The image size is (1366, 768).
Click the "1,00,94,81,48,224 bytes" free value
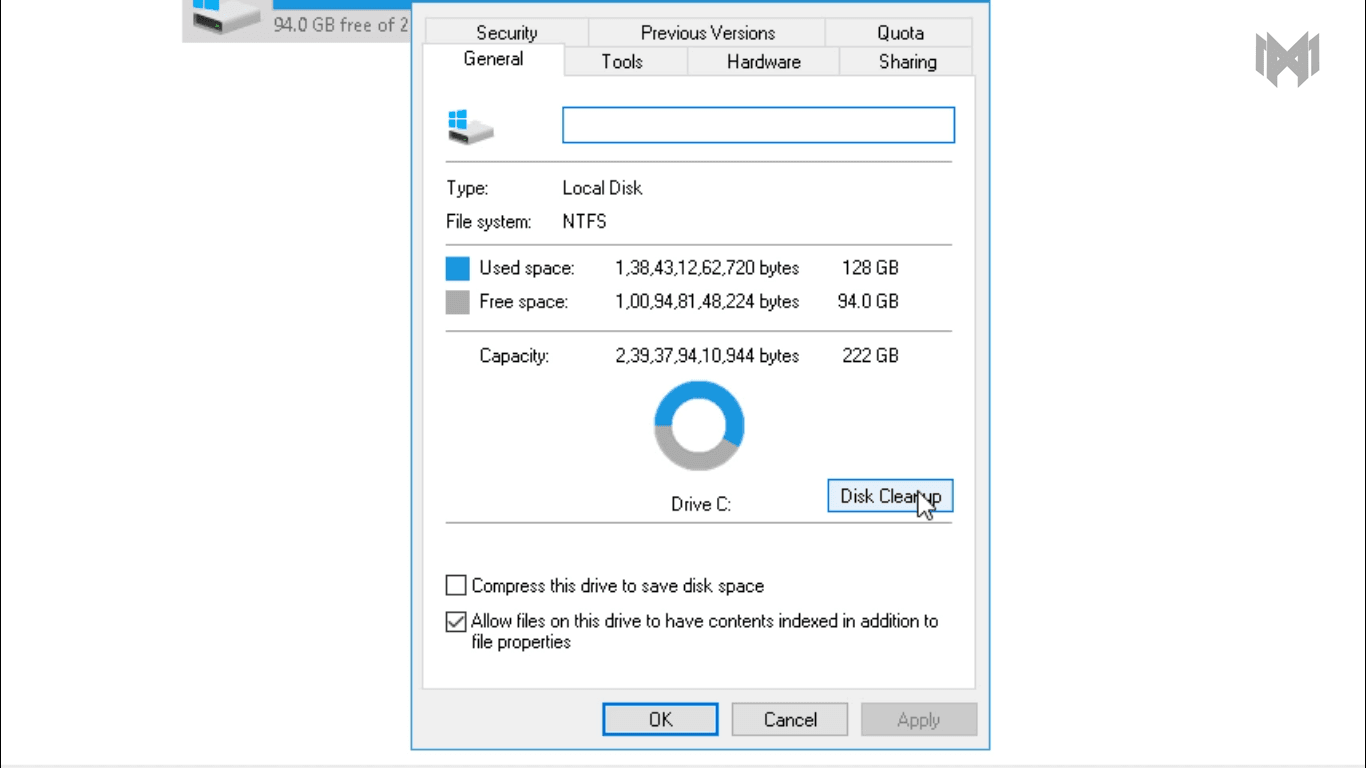[x=707, y=301]
